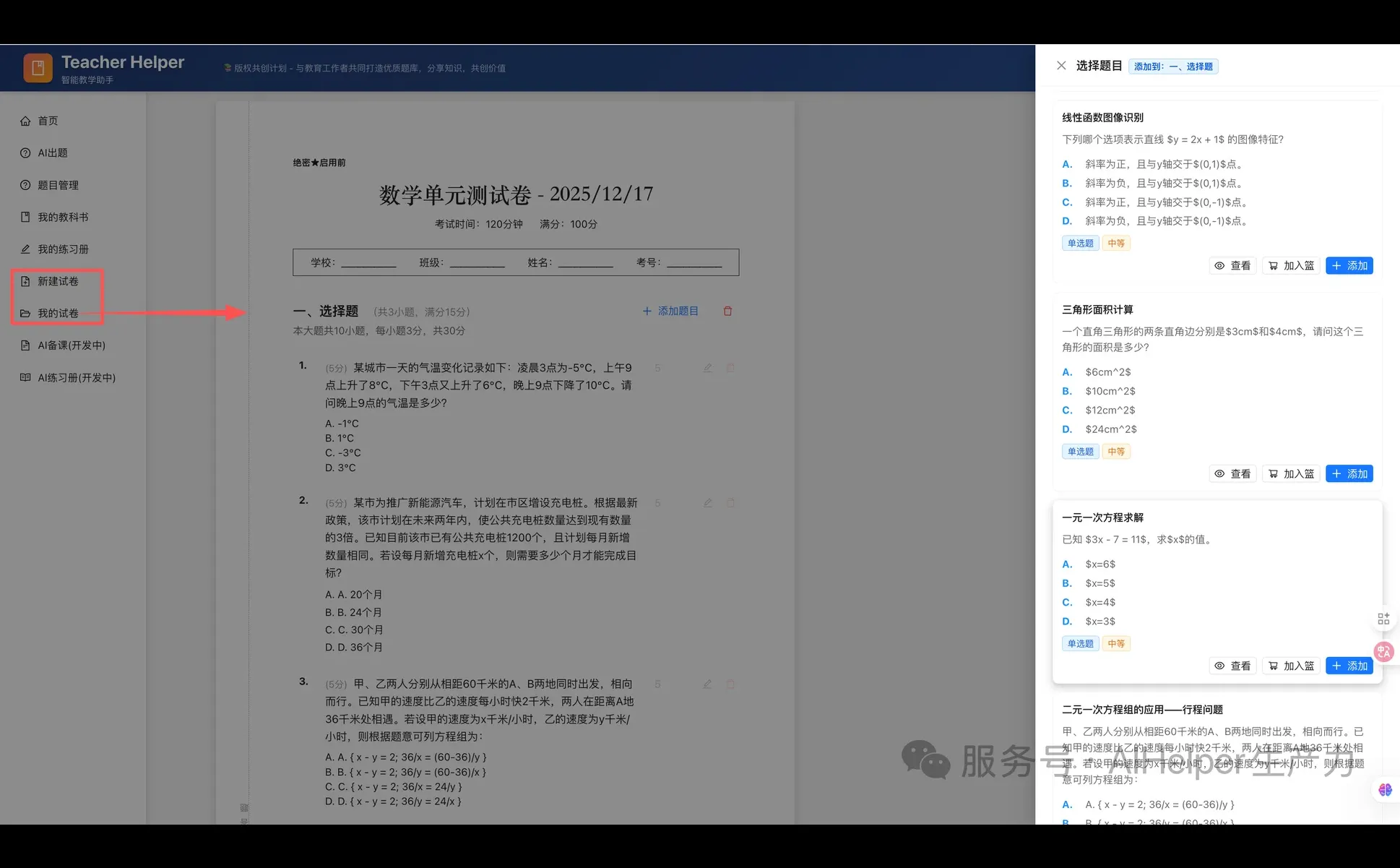Open the 首页 home icon in sidebar
Viewport: 1400px width, 868px height.
pos(25,121)
